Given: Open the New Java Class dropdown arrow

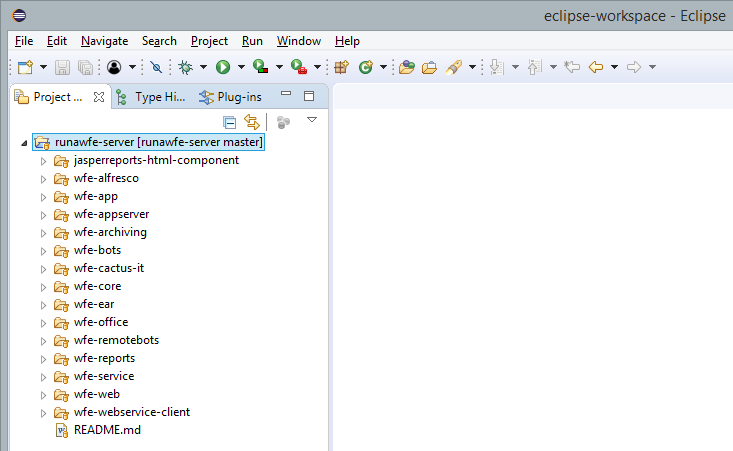Looking at the screenshot, I should coord(383,67).
